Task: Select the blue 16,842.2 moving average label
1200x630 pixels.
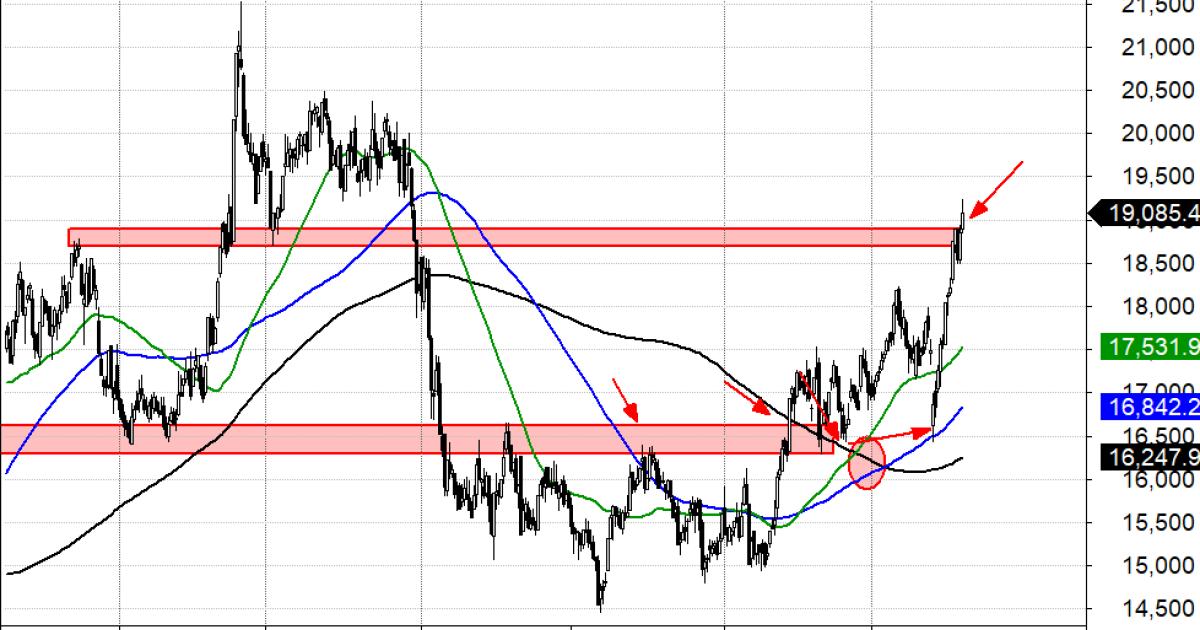Action: tap(1148, 405)
